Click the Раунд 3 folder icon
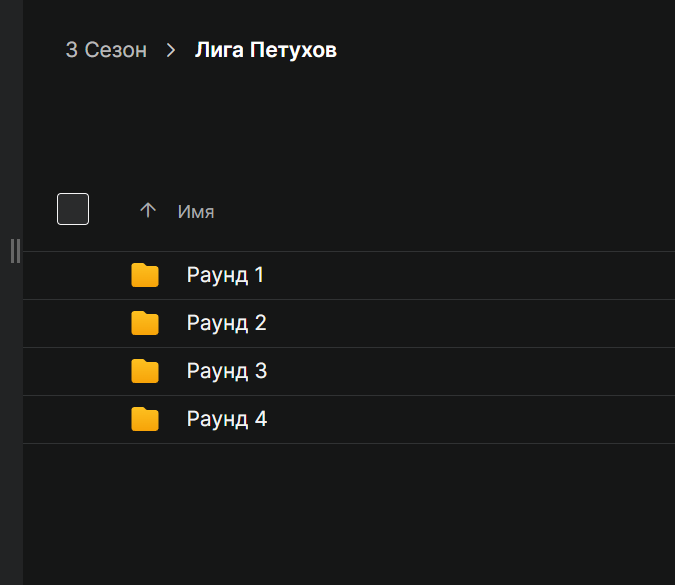 [x=145, y=371]
